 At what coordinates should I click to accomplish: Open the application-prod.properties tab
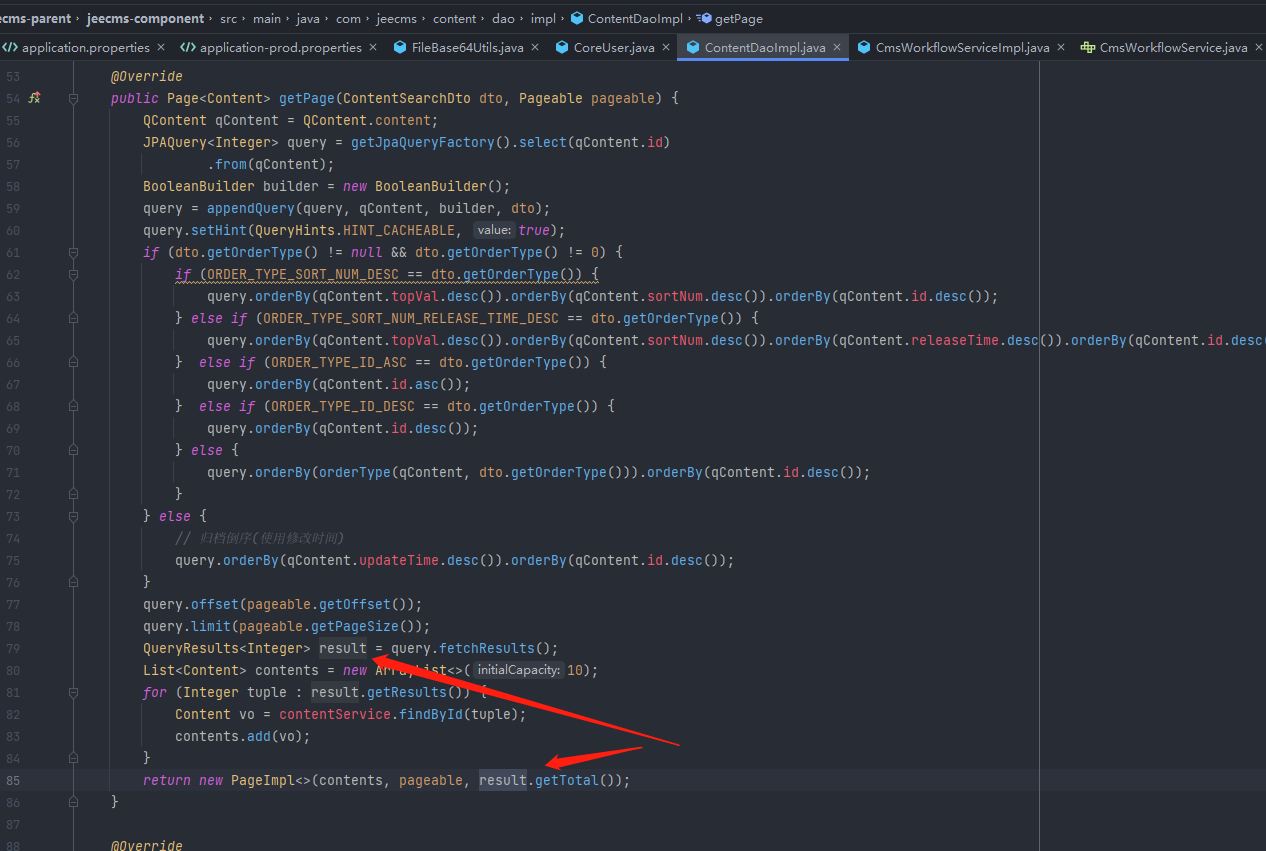(x=280, y=47)
